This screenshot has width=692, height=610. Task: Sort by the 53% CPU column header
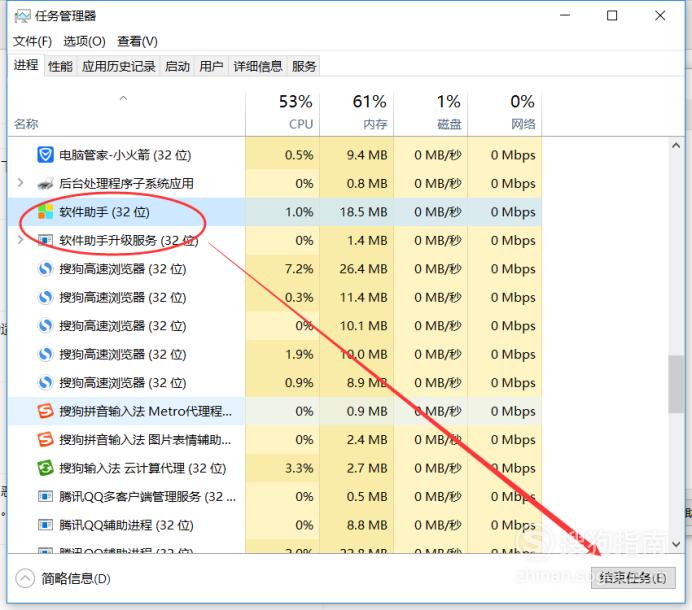pyautogui.click(x=282, y=113)
